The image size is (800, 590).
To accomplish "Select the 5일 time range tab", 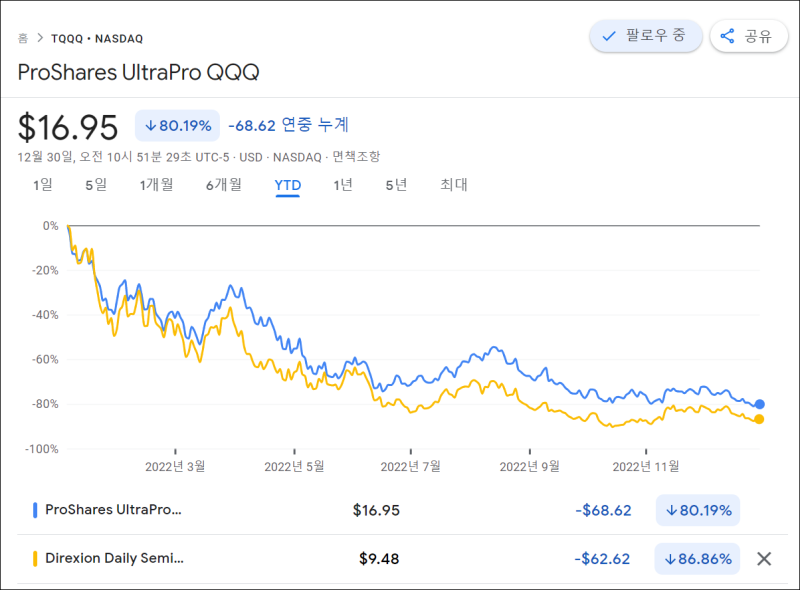I will point(96,185).
